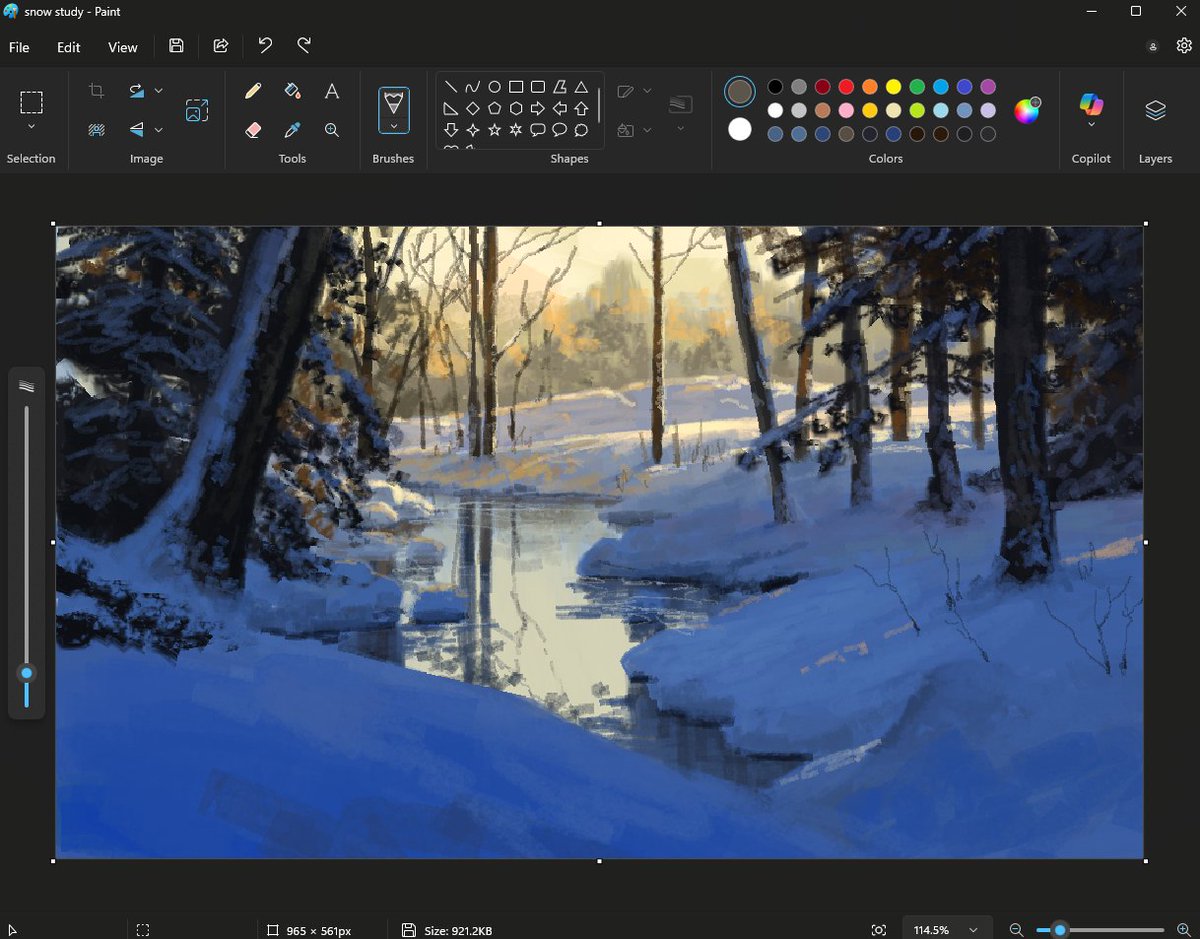Zoom out with the minus button
This screenshot has height=939, width=1200.
(x=1016, y=930)
